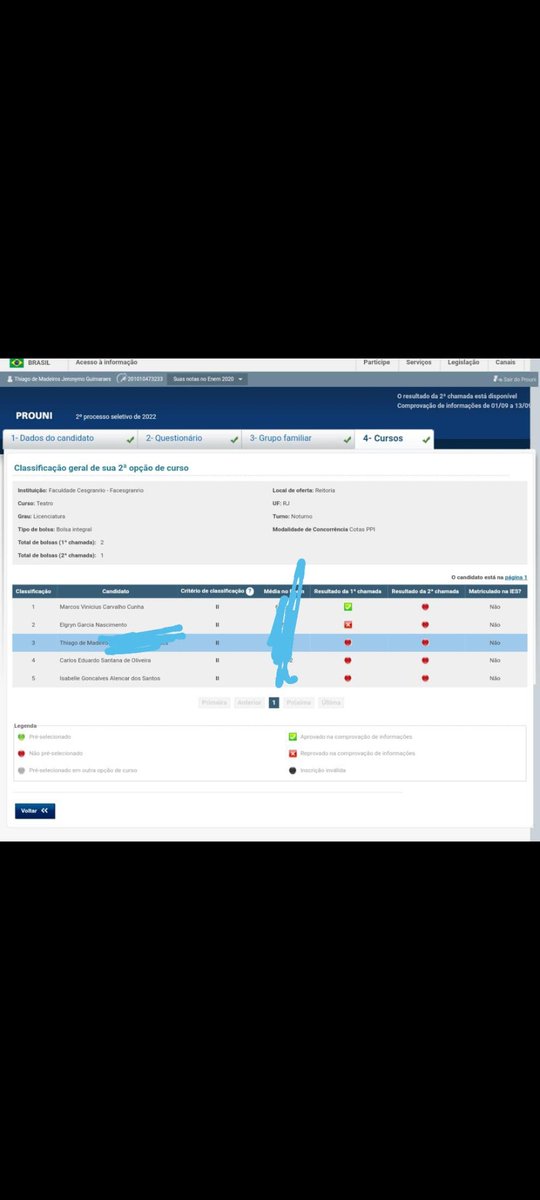Image resolution: width=540 pixels, height=1200 pixels.
Task: Click the Última pagination button
Action: point(331,702)
